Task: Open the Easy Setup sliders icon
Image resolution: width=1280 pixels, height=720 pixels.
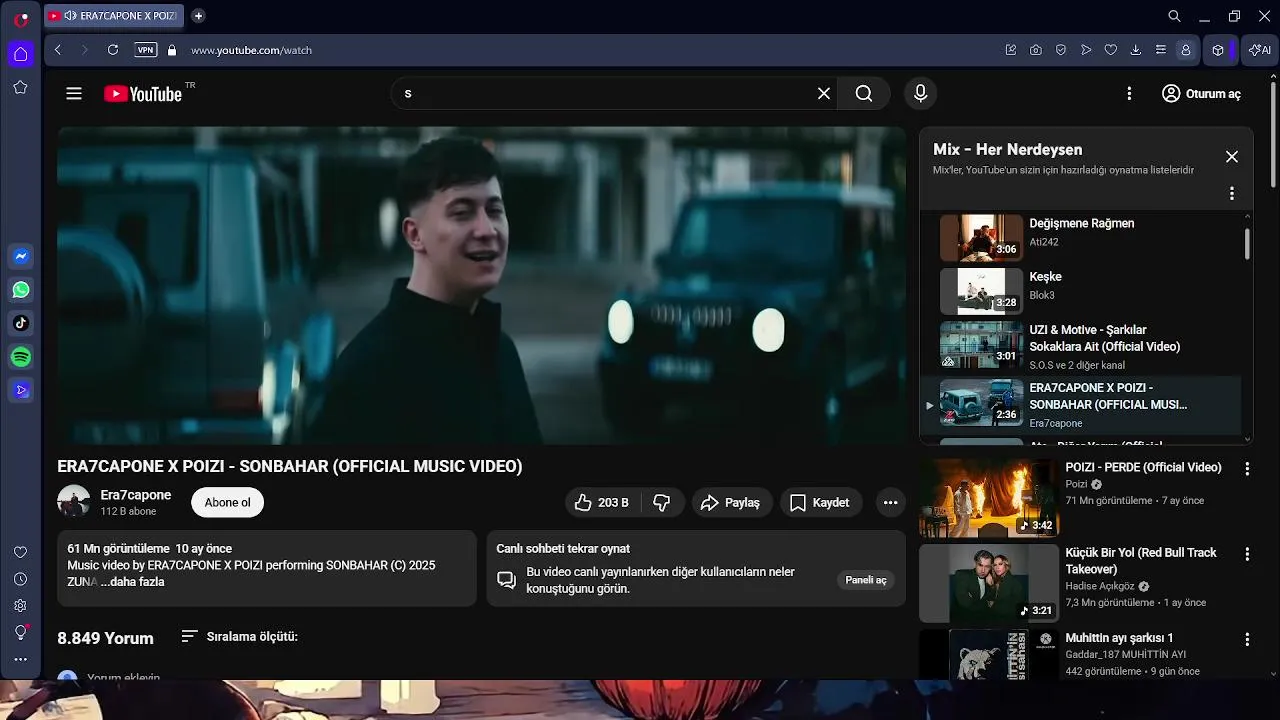Action: point(1161,50)
